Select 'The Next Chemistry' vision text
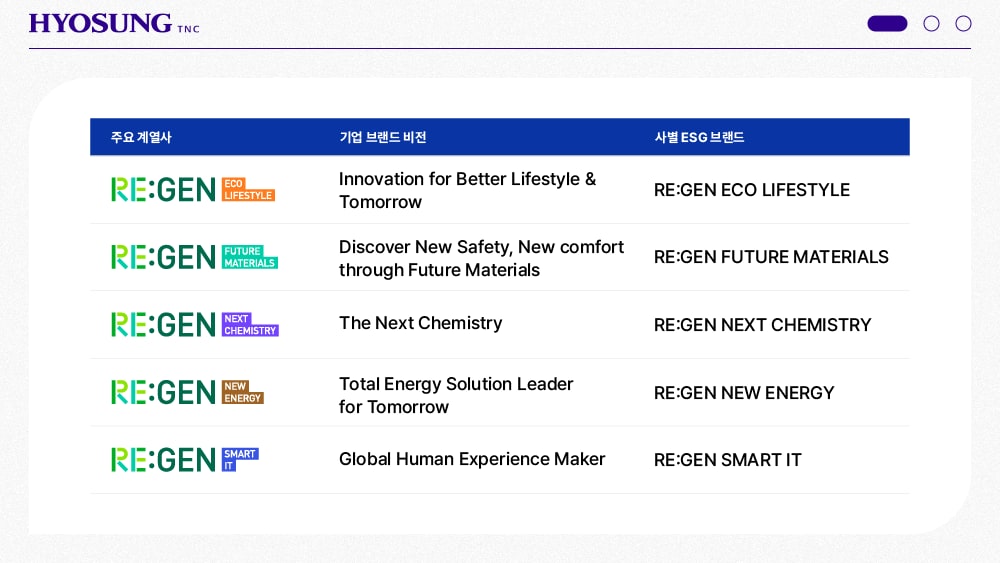The image size is (1000, 563). point(421,323)
